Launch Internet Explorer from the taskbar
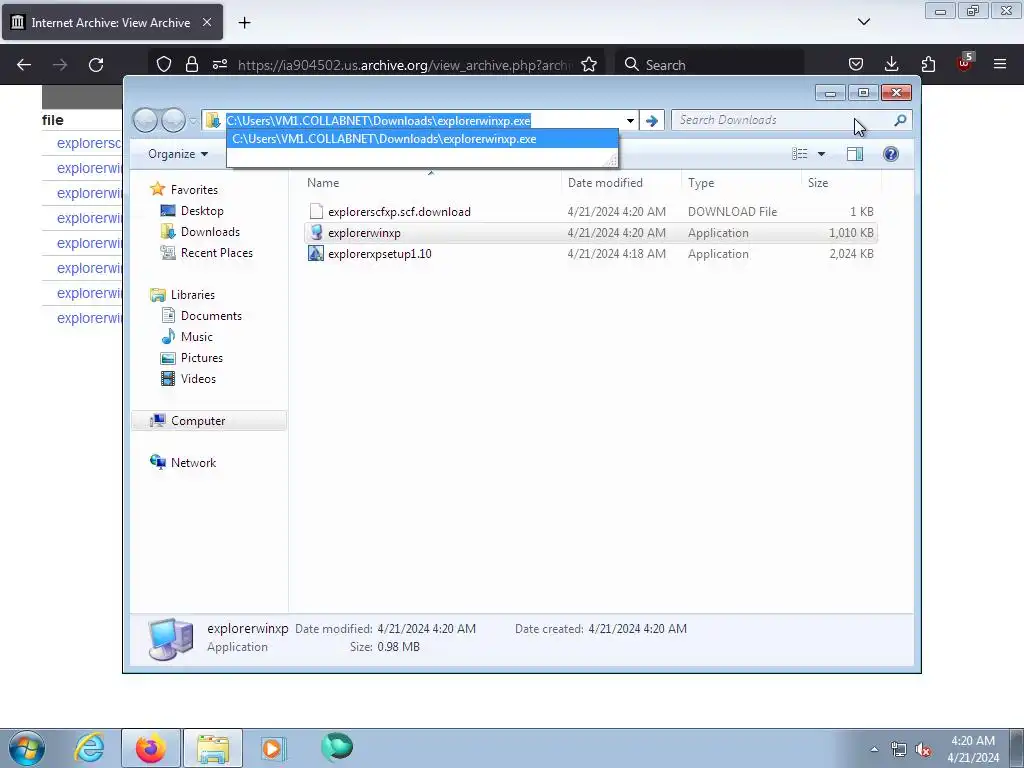 click(89, 748)
